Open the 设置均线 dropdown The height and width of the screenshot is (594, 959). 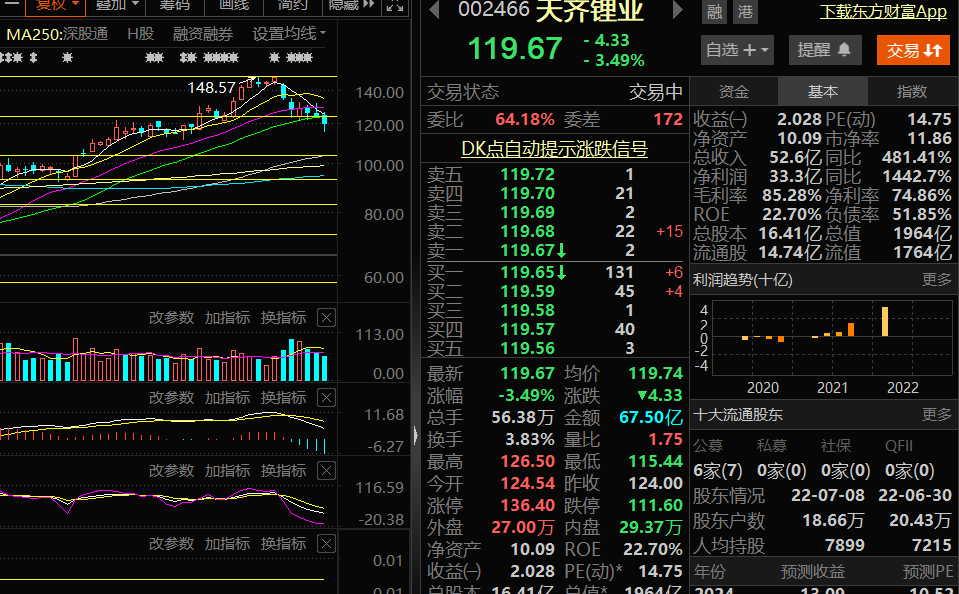(289, 34)
